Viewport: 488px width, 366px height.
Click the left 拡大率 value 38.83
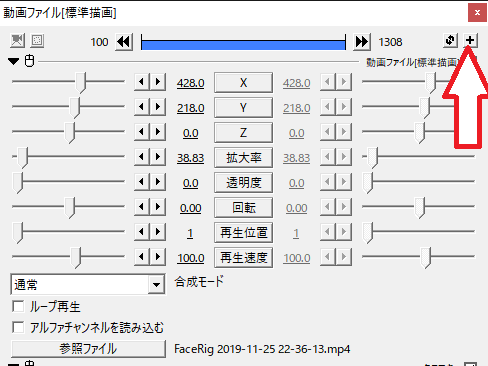[190, 158]
